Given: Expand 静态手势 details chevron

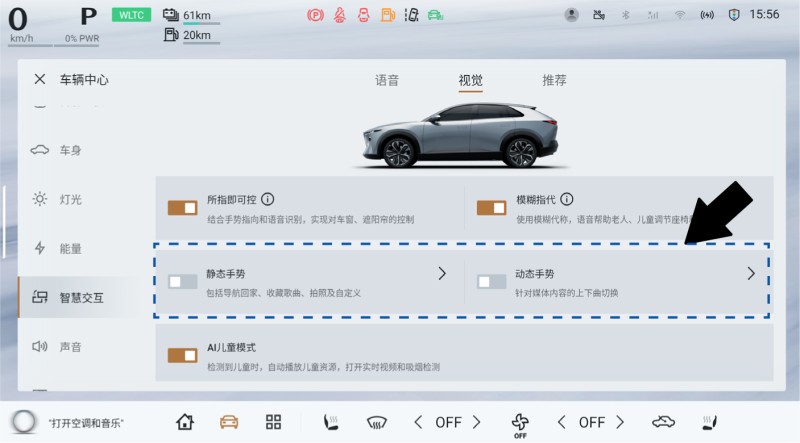Looking at the screenshot, I should pos(442,274).
